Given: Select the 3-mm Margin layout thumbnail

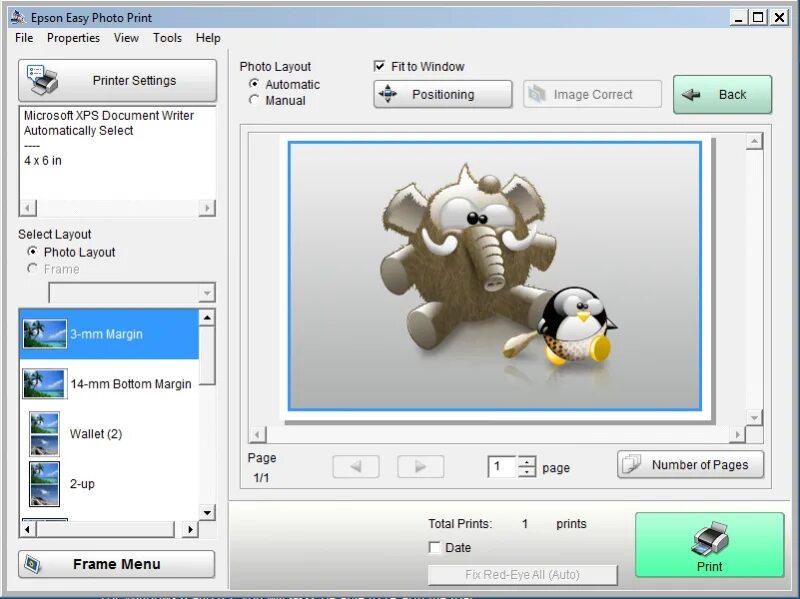Looking at the screenshot, I should (45, 334).
